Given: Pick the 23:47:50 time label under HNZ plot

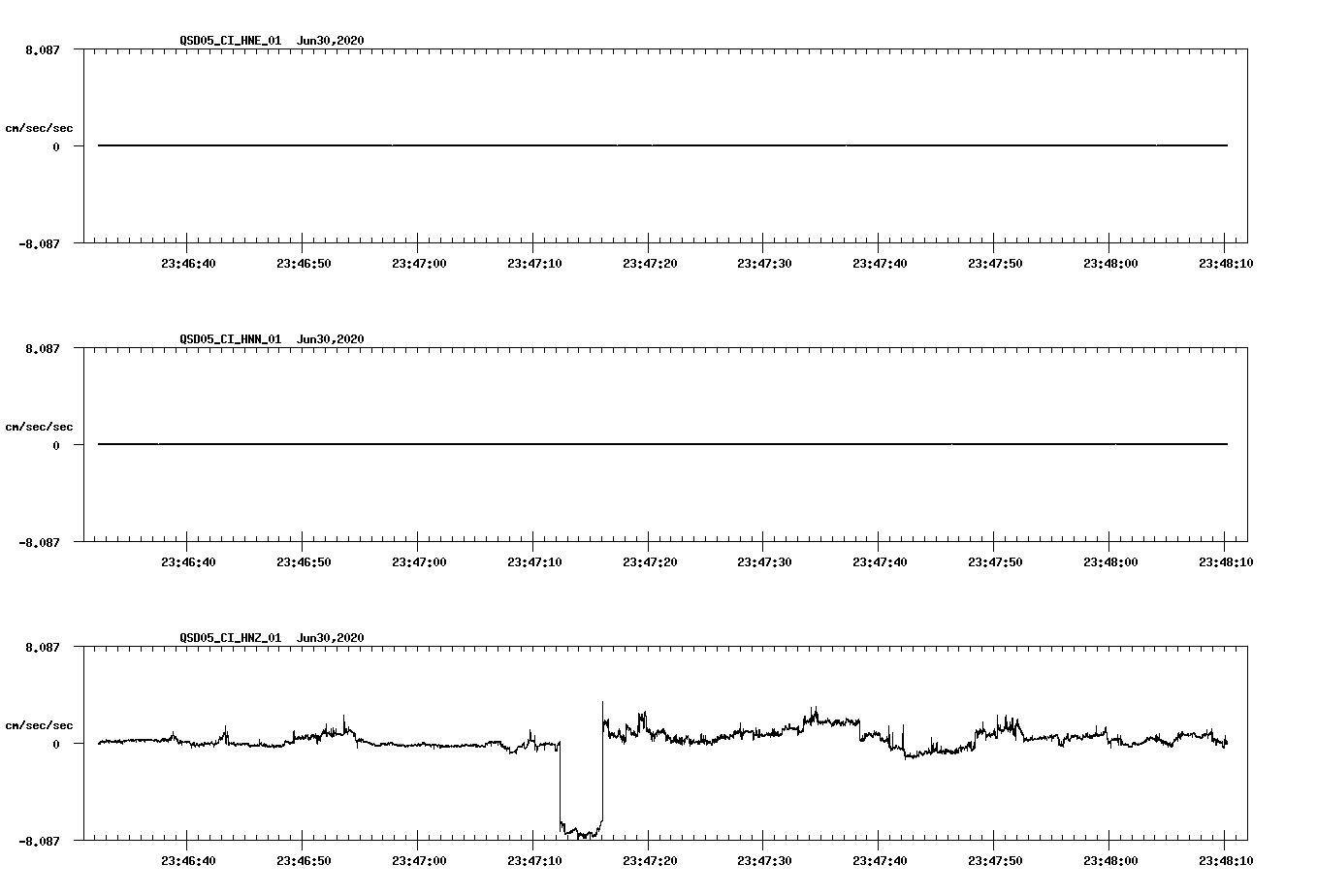Looking at the screenshot, I should coord(995,860).
